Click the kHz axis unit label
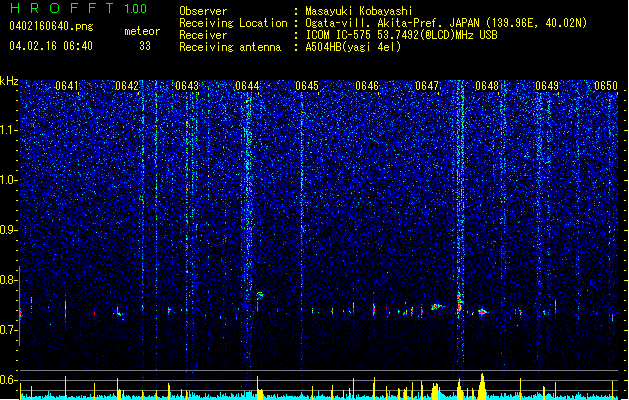The image size is (629, 400). pos(9,81)
